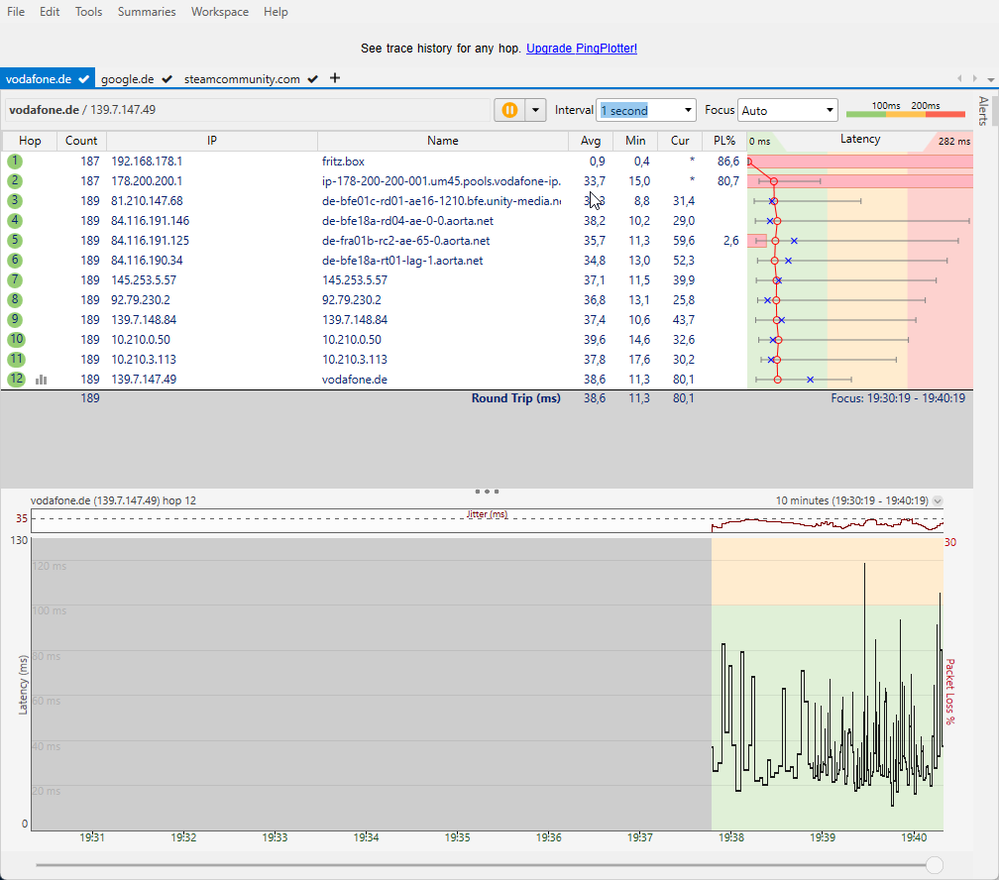Select IP cell 10.210.3.113

[x=143, y=359]
